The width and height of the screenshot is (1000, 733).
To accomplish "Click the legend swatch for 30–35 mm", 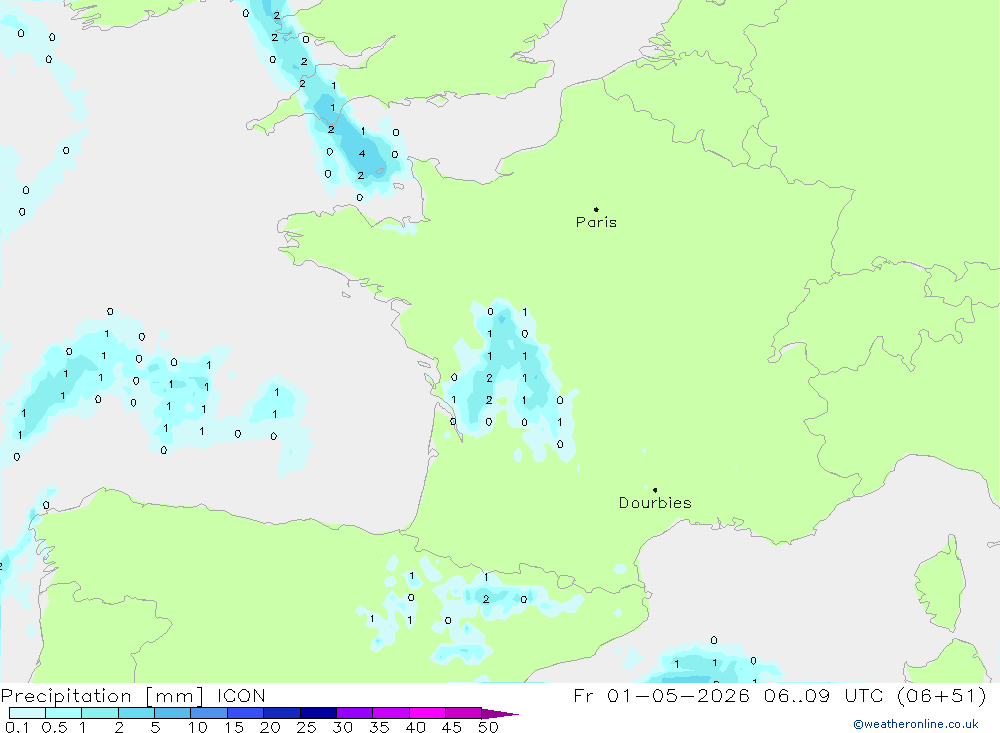I will (x=355, y=713).
